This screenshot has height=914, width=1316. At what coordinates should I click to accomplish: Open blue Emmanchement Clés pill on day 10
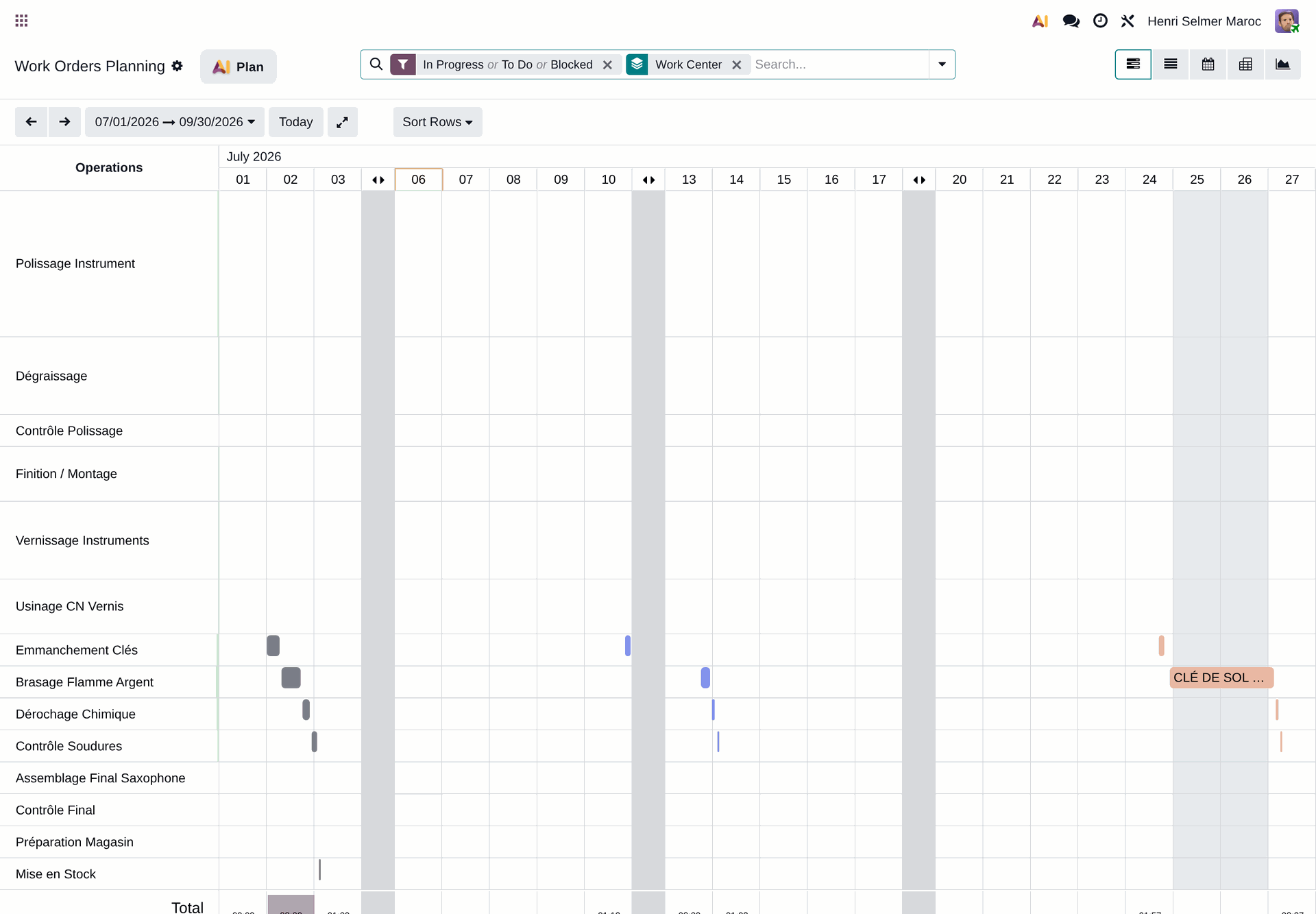(628, 646)
